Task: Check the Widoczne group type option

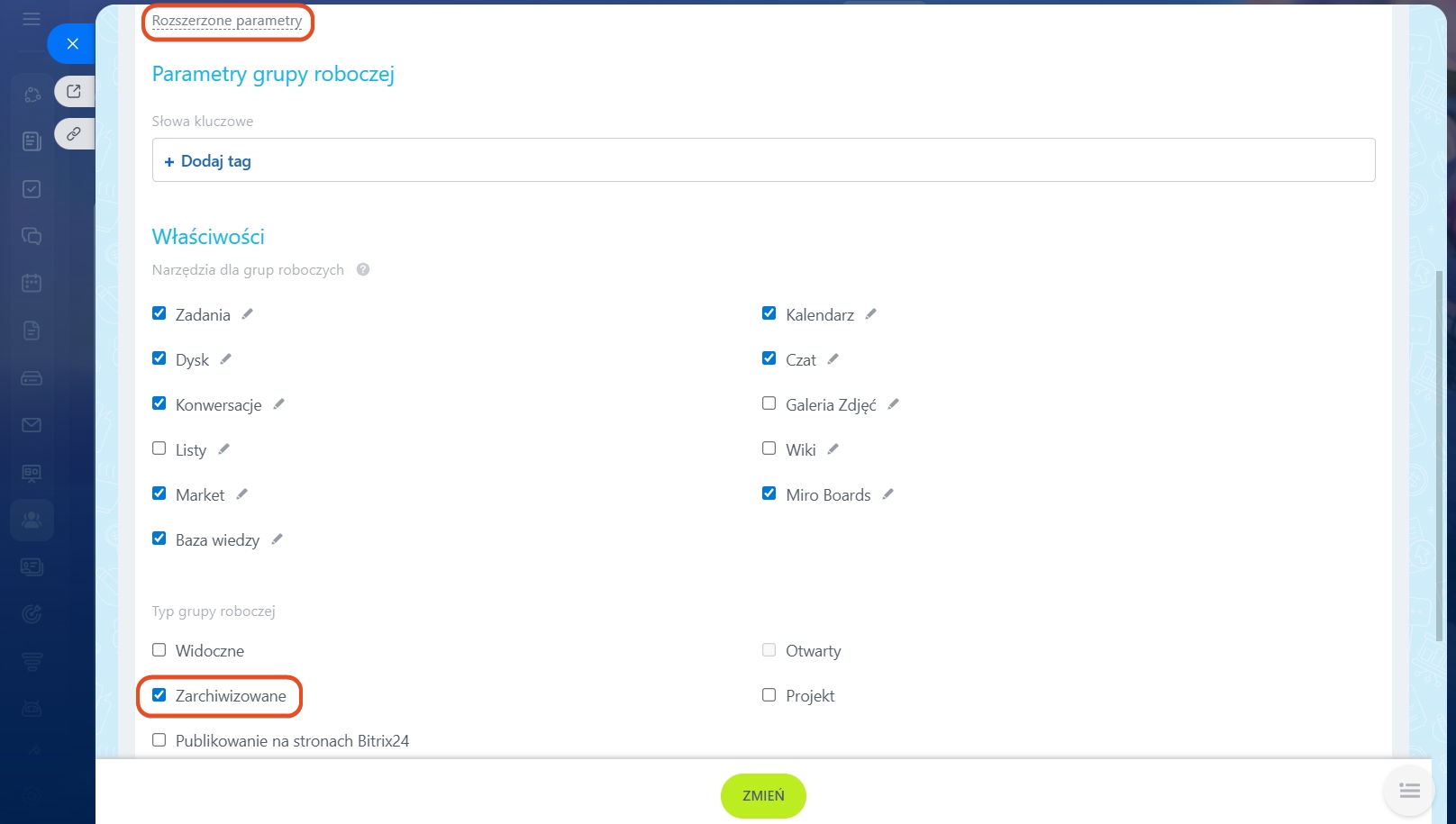Action: (x=159, y=650)
